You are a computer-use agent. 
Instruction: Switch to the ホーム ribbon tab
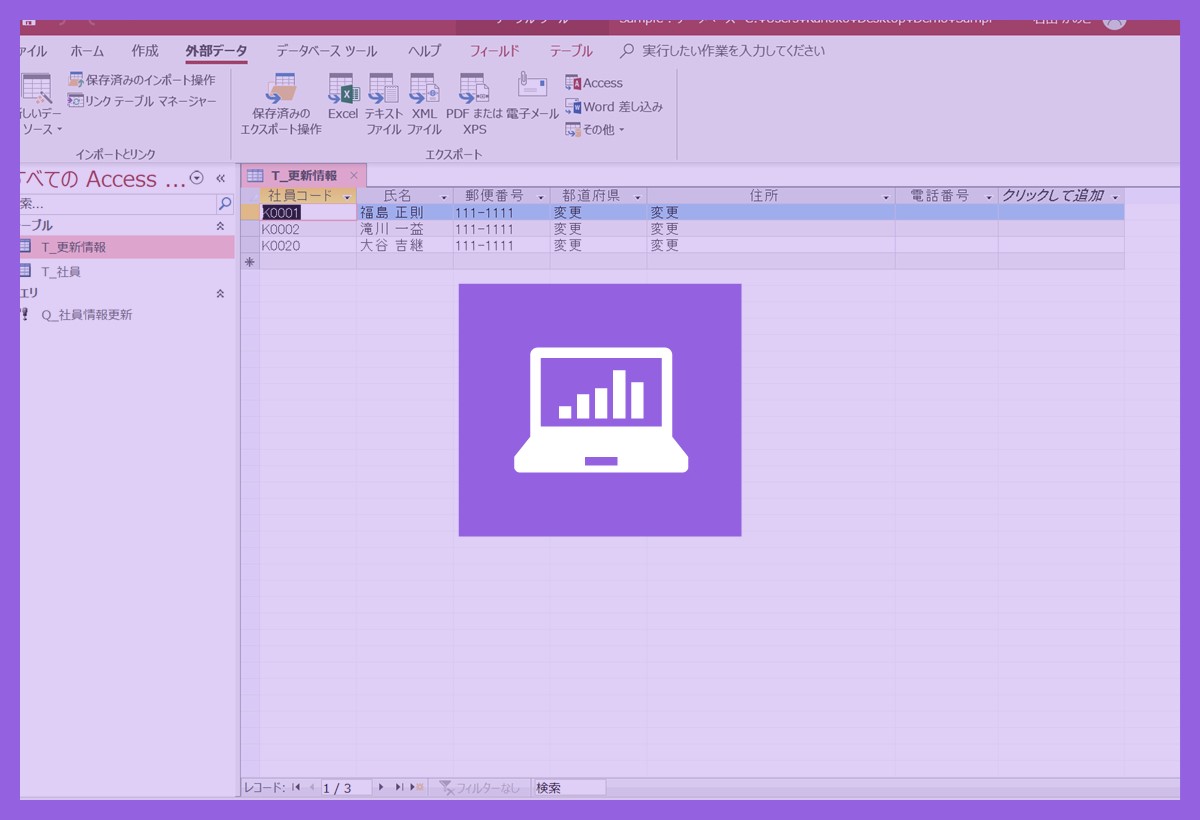[87, 51]
